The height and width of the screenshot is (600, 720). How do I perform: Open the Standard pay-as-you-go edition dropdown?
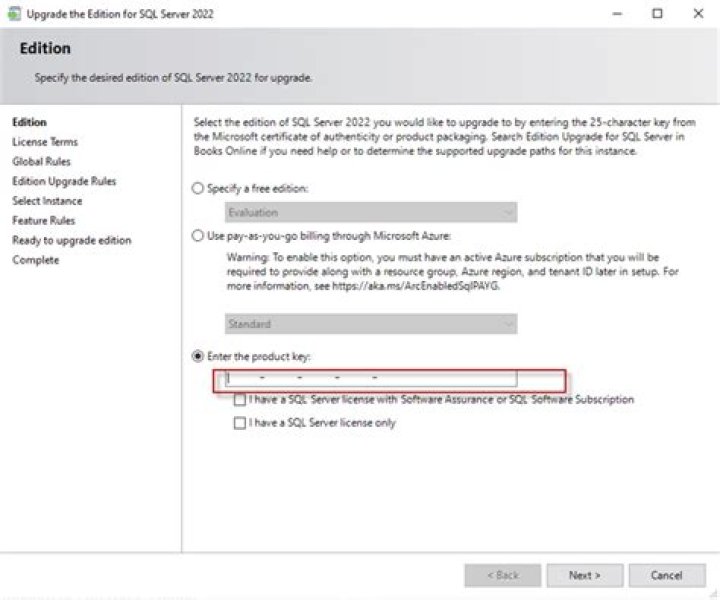(x=371, y=324)
